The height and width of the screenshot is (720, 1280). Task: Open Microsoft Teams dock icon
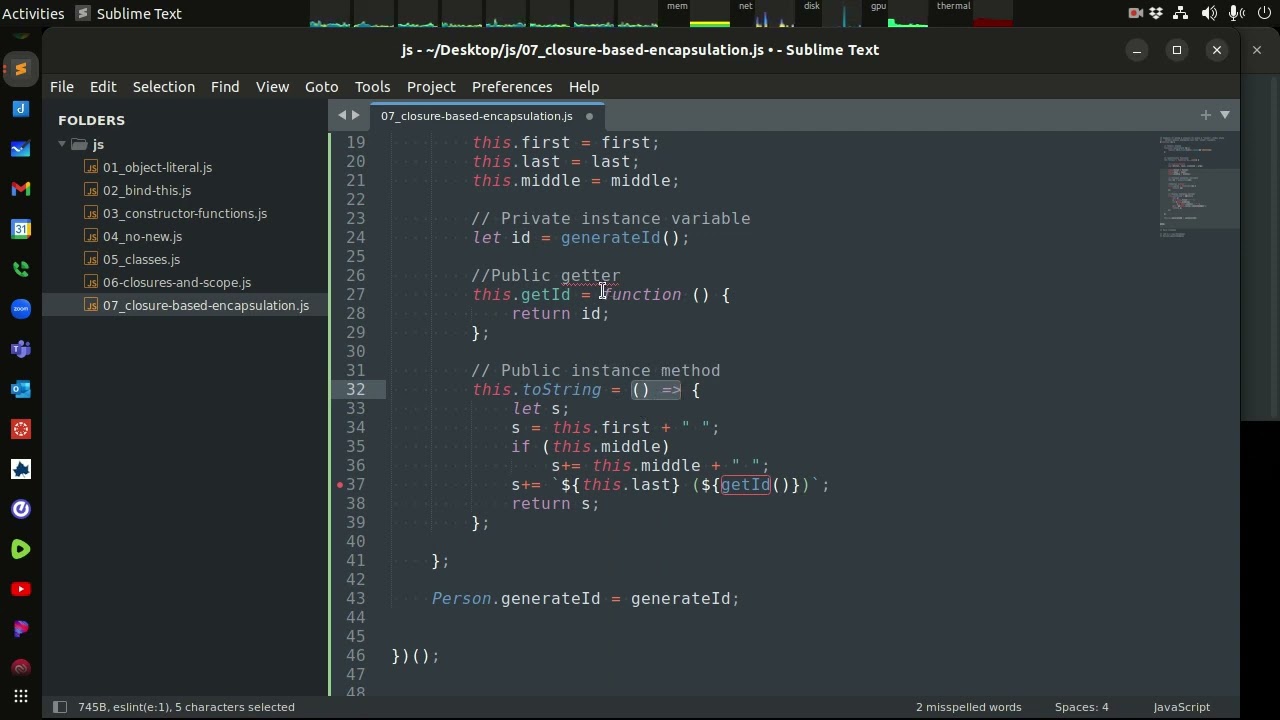tap(21, 349)
